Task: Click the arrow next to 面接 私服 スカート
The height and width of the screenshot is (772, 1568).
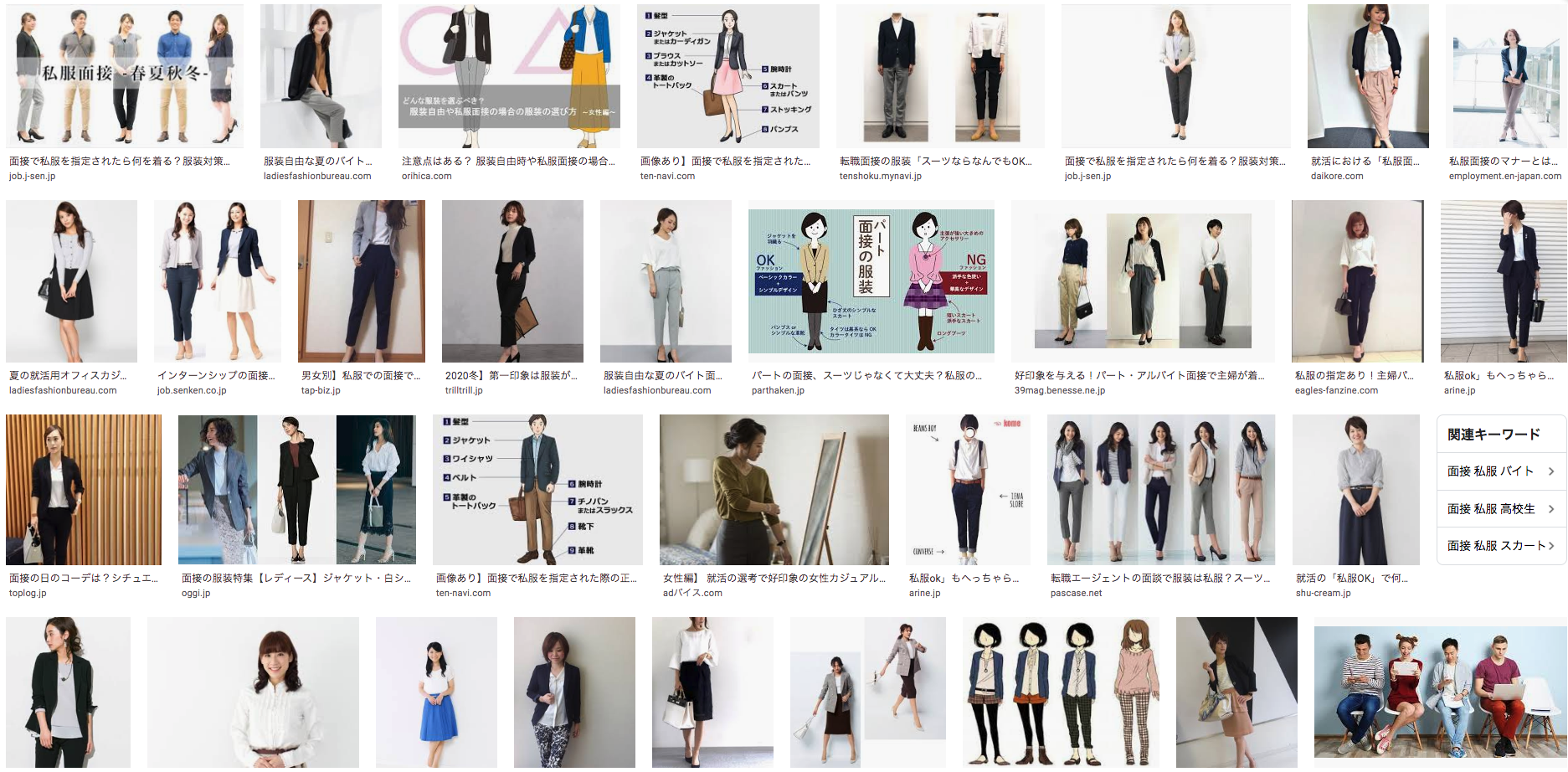Action: coord(1550,546)
